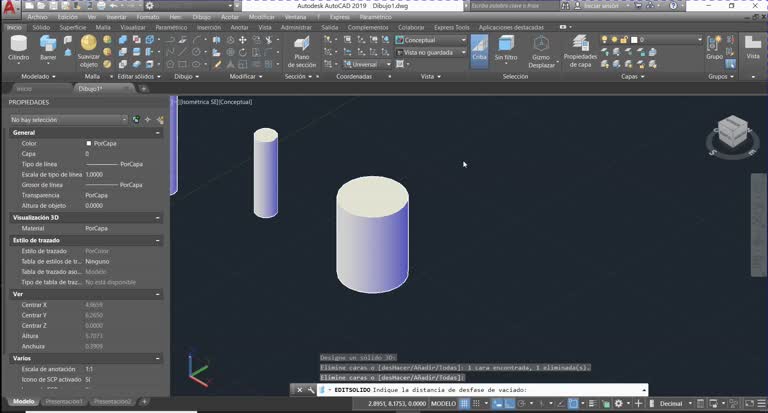The image size is (768, 413).
Task: Open the layer name dropdown in Capas
Action: pos(652,40)
